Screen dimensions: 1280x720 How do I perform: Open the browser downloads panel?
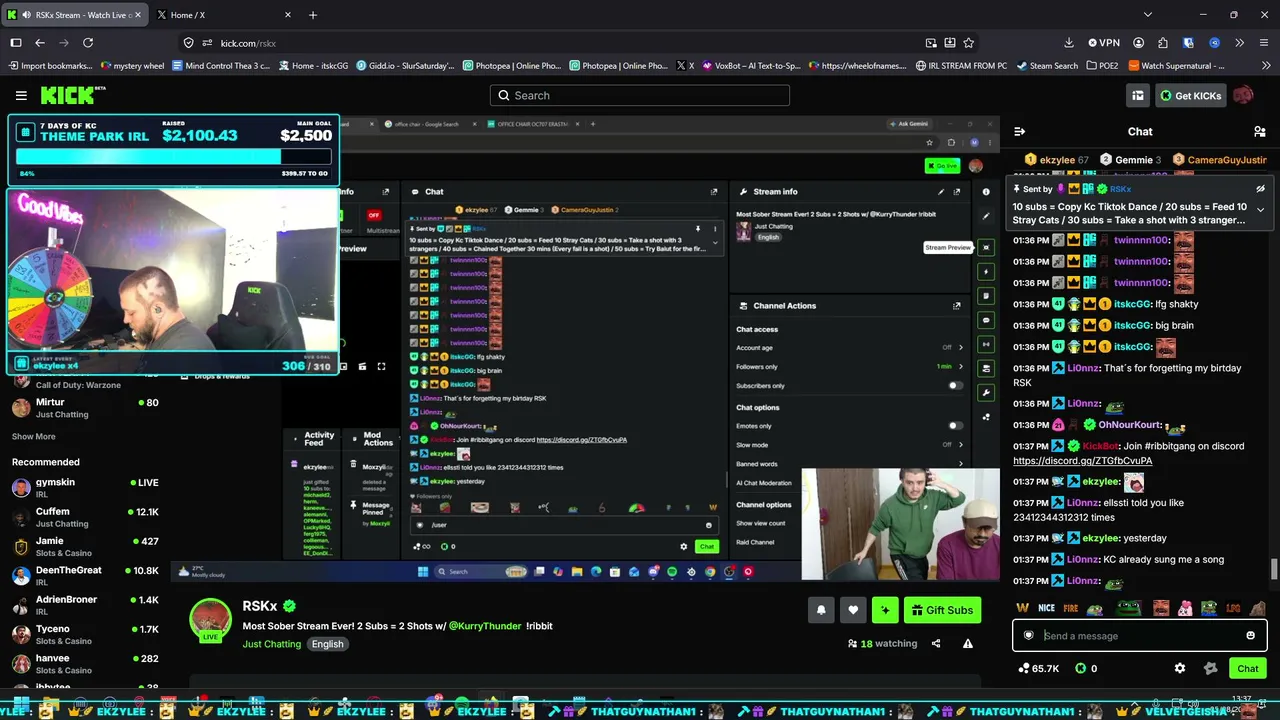tap(1069, 43)
